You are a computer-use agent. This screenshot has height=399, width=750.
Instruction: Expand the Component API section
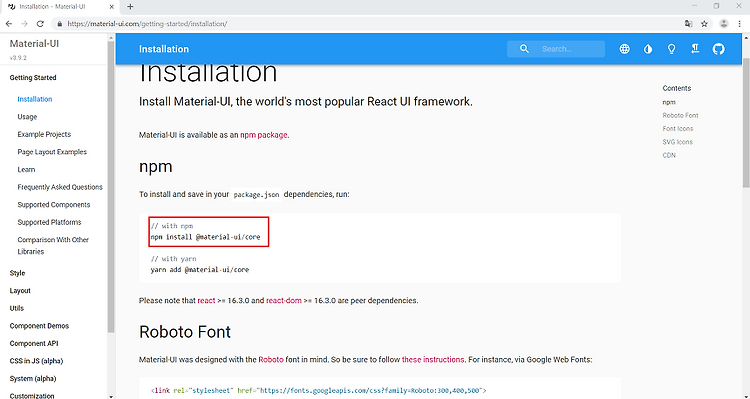[34, 344]
